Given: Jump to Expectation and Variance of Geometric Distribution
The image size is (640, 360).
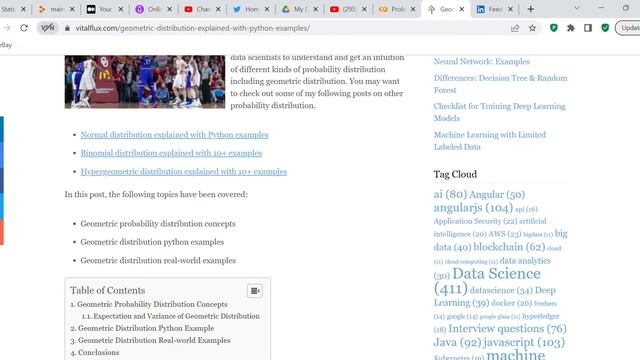Looking at the screenshot, I should pyautogui.click(x=176, y=316).
